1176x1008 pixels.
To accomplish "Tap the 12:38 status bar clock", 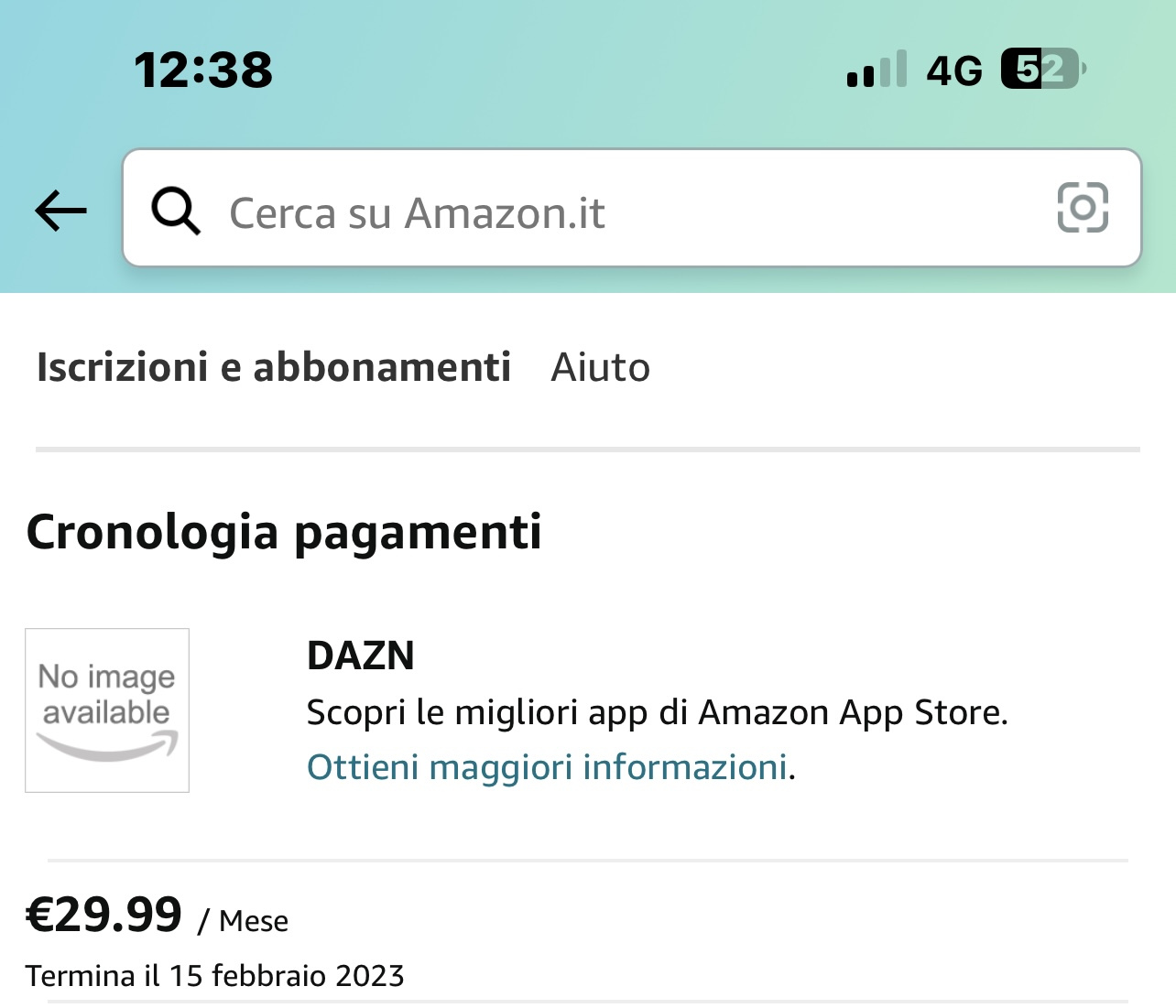I will [x=203, y=70].
